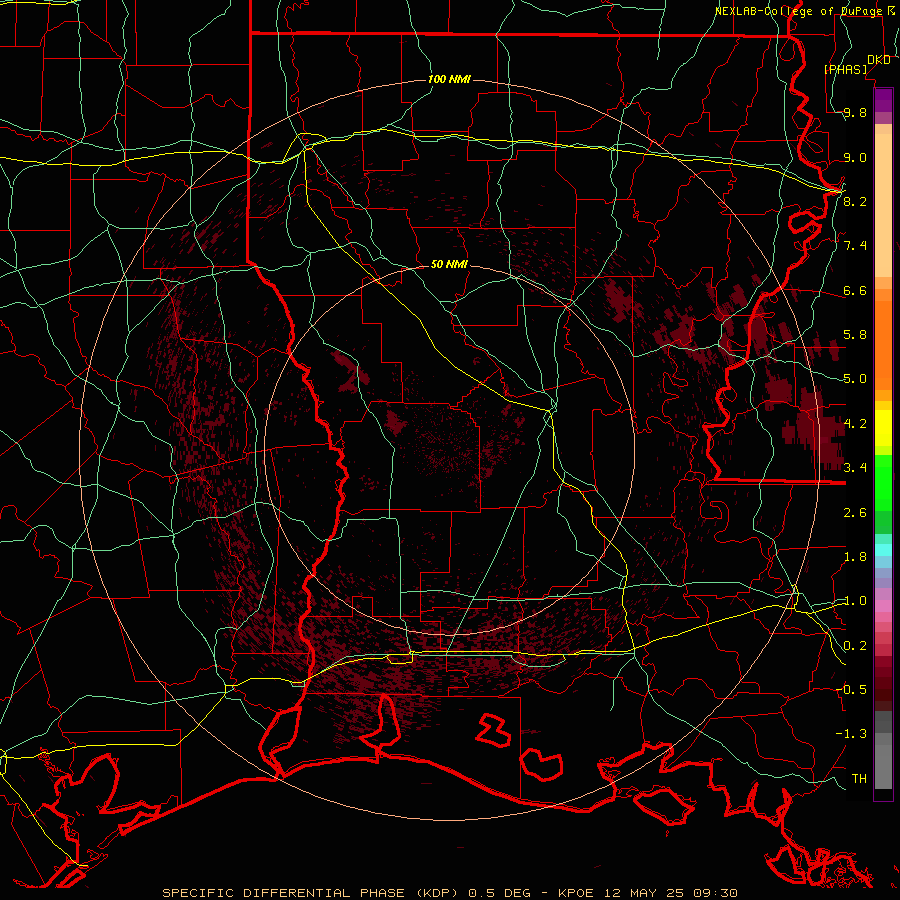Select the 7.4 scale value

(855, 246)
